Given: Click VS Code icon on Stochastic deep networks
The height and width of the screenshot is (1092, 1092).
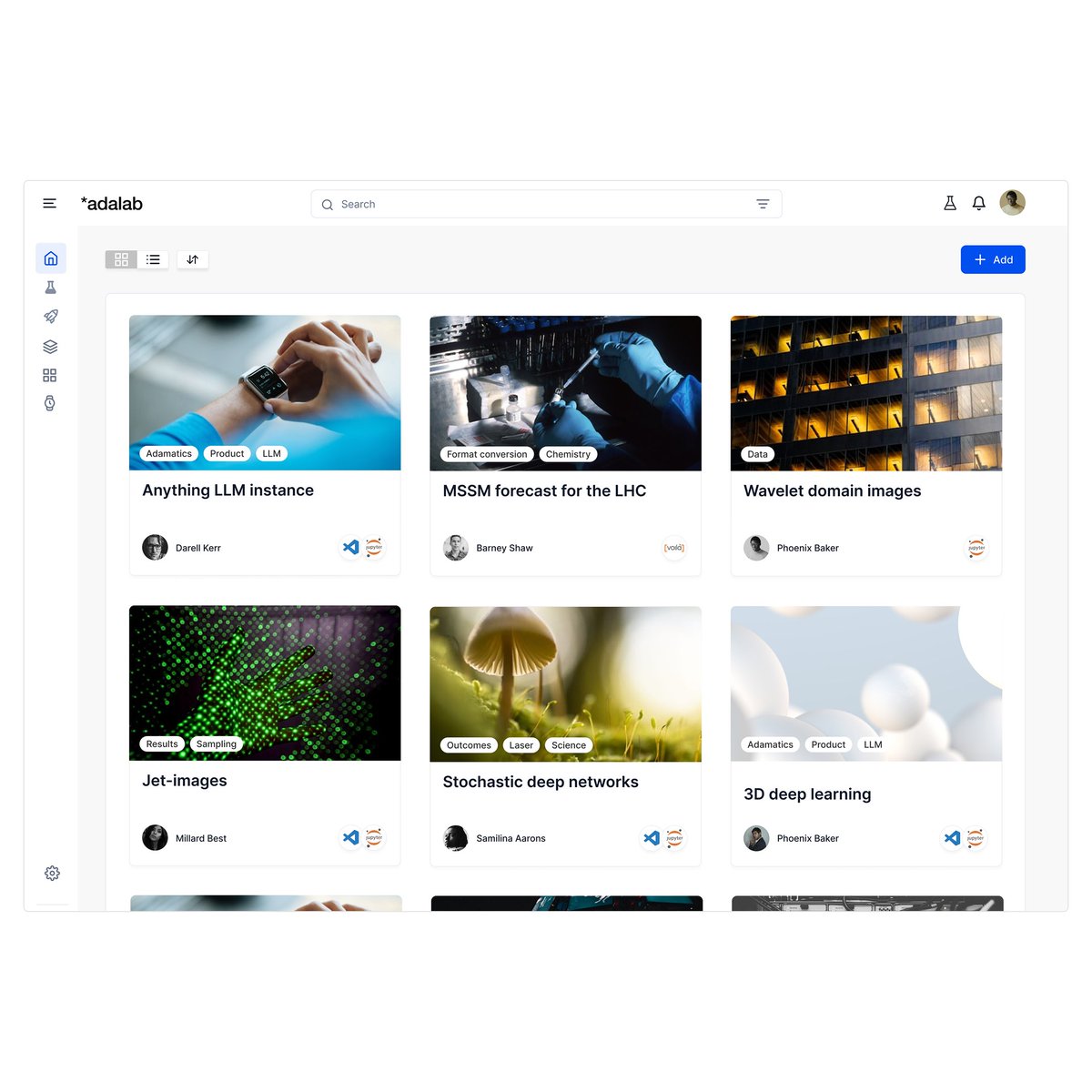Looking at the screenshot, I should pos(652,838).
